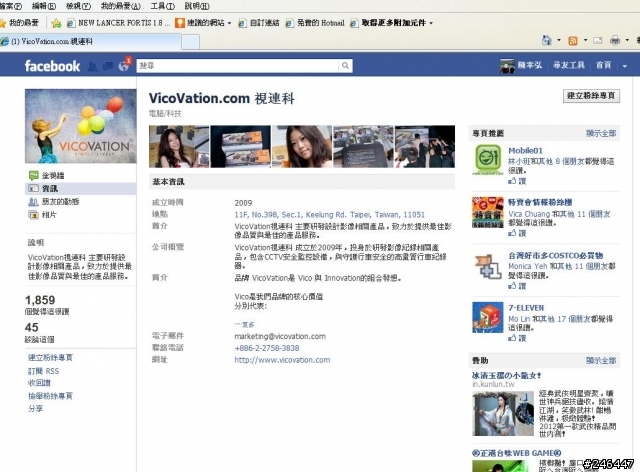Screen dimensions: 640x472
Task: Expand 建議的網站 favorites dropdown
Action: [x=229, y=23]
